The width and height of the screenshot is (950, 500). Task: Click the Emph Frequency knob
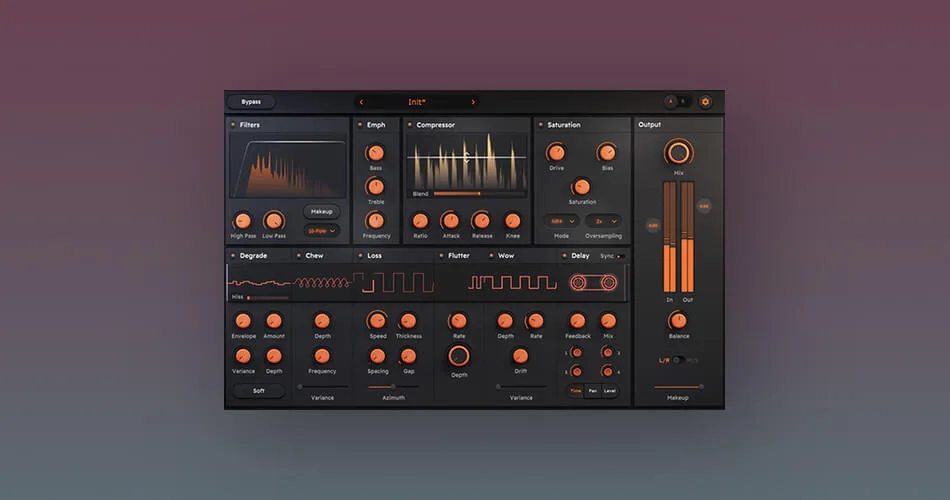(x=376, y=221)
